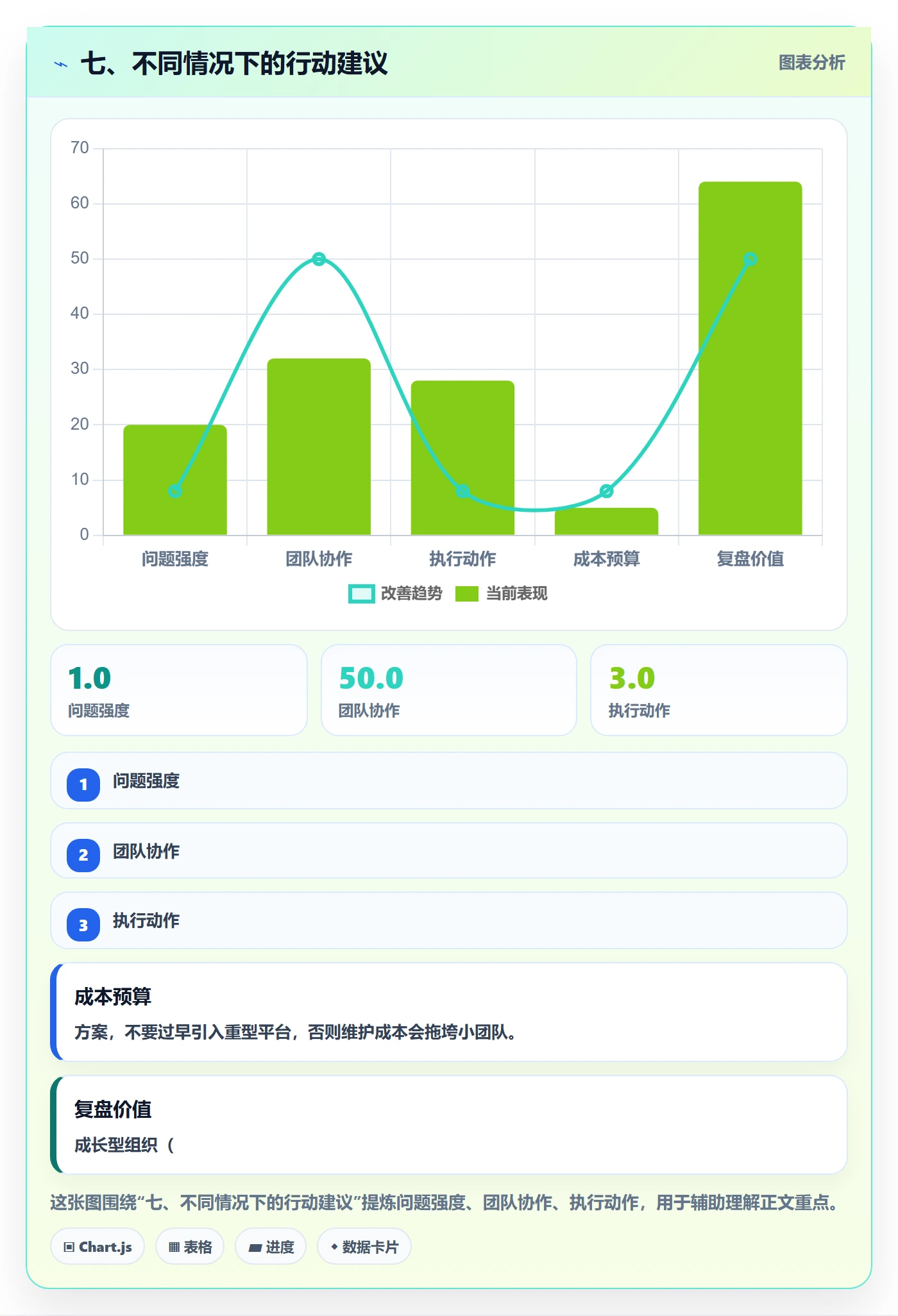
Task: Click the 复盘价值 tallest green bar
Action: pos(750,359)
